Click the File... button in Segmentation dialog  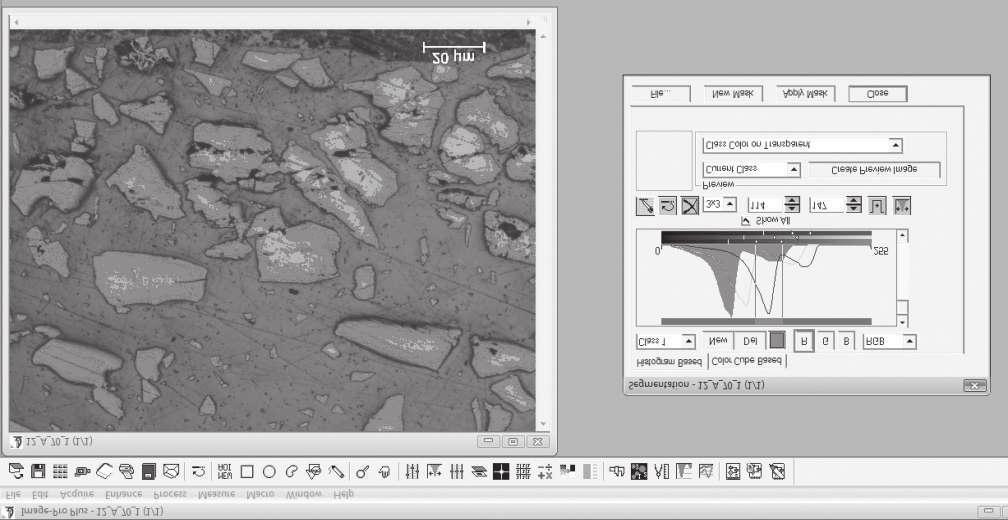click(661, 93)
